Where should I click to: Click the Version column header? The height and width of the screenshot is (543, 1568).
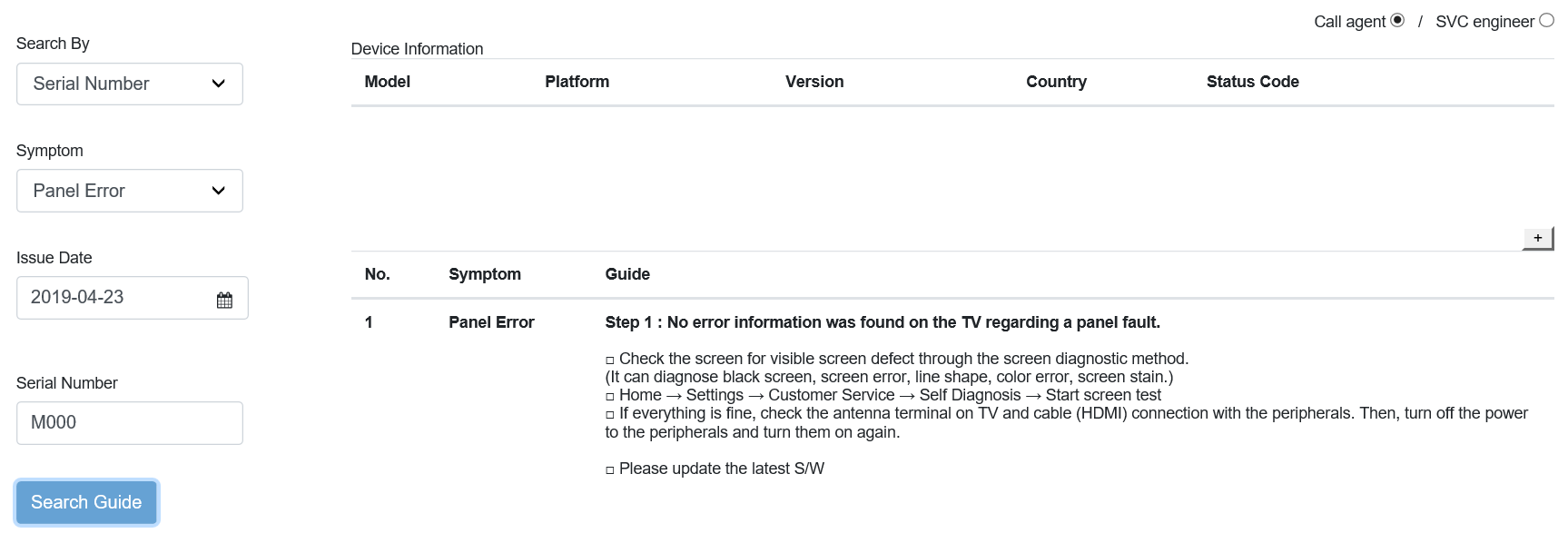point(814,82)
